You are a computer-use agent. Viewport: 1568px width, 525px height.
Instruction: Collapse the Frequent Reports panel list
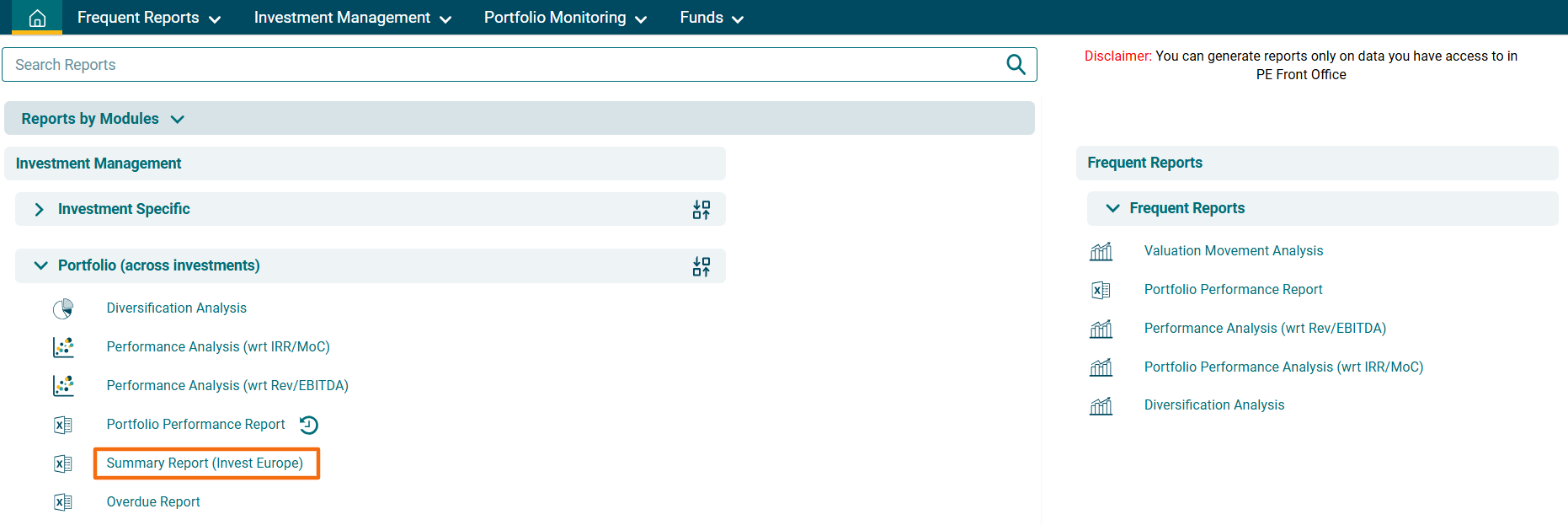pos(1112,208)
